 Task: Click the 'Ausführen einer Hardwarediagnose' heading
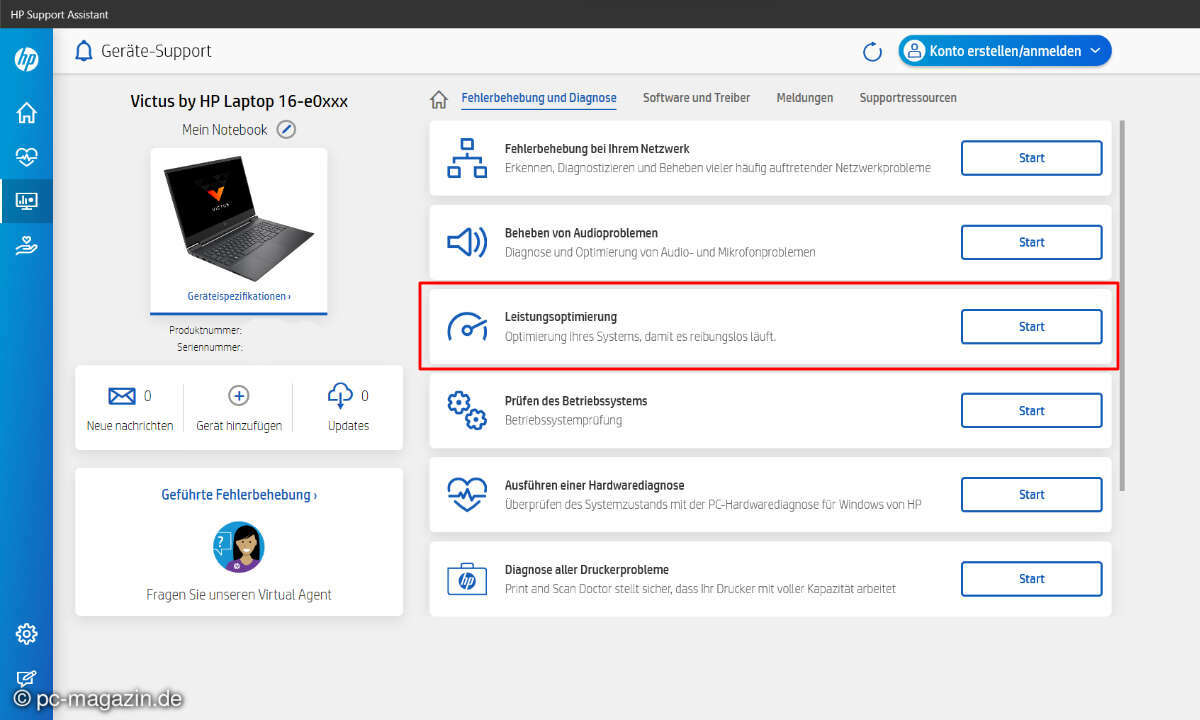point(594,486)
